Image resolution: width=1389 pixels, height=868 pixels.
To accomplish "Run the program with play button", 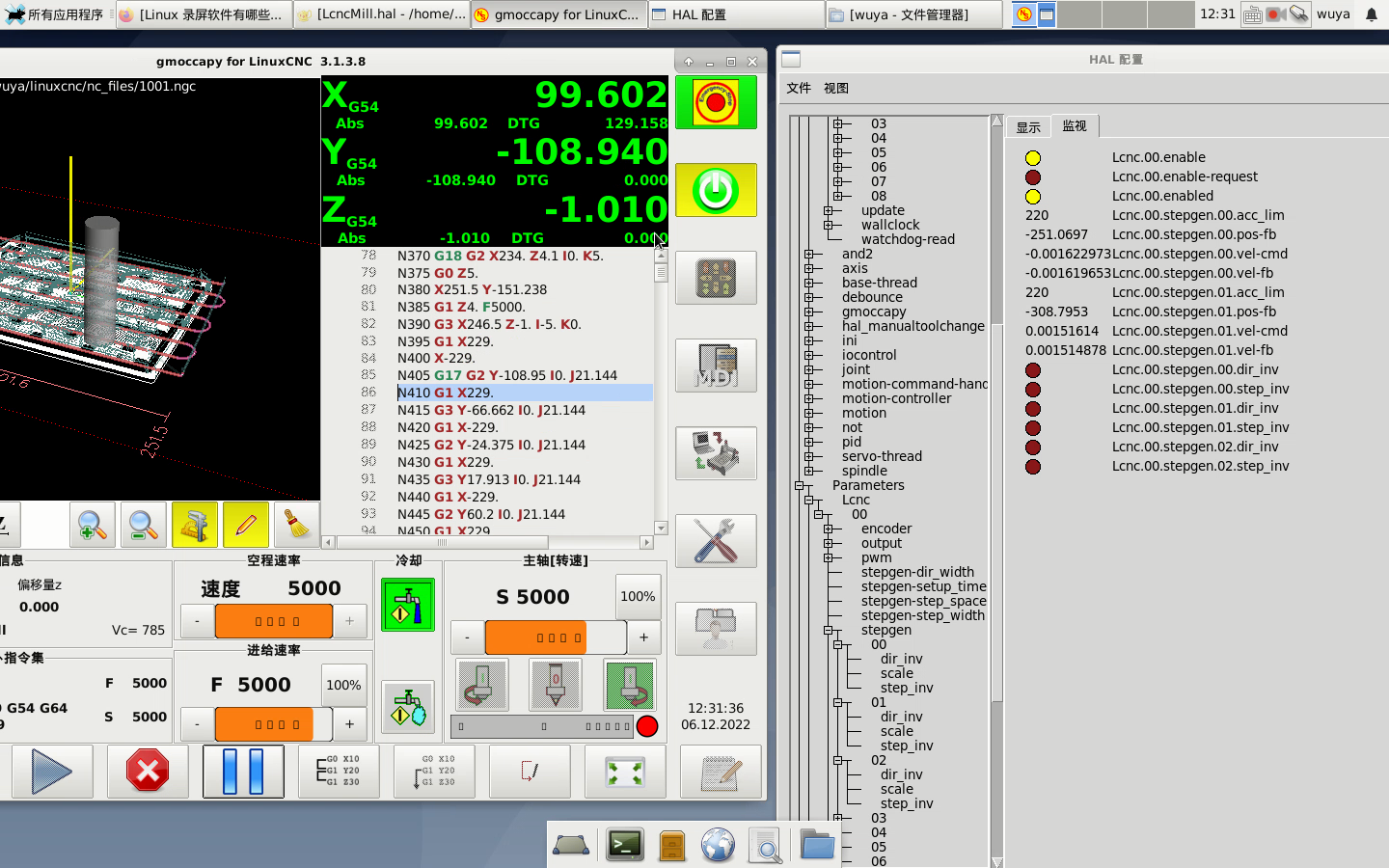I will [52, 772].
